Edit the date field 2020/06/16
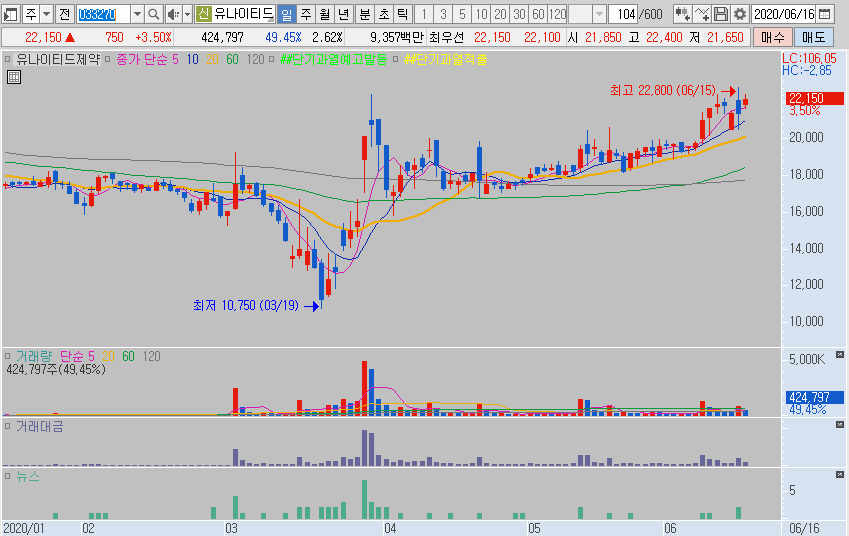Screen dimensions: 849x536 (x=784, y=14)
